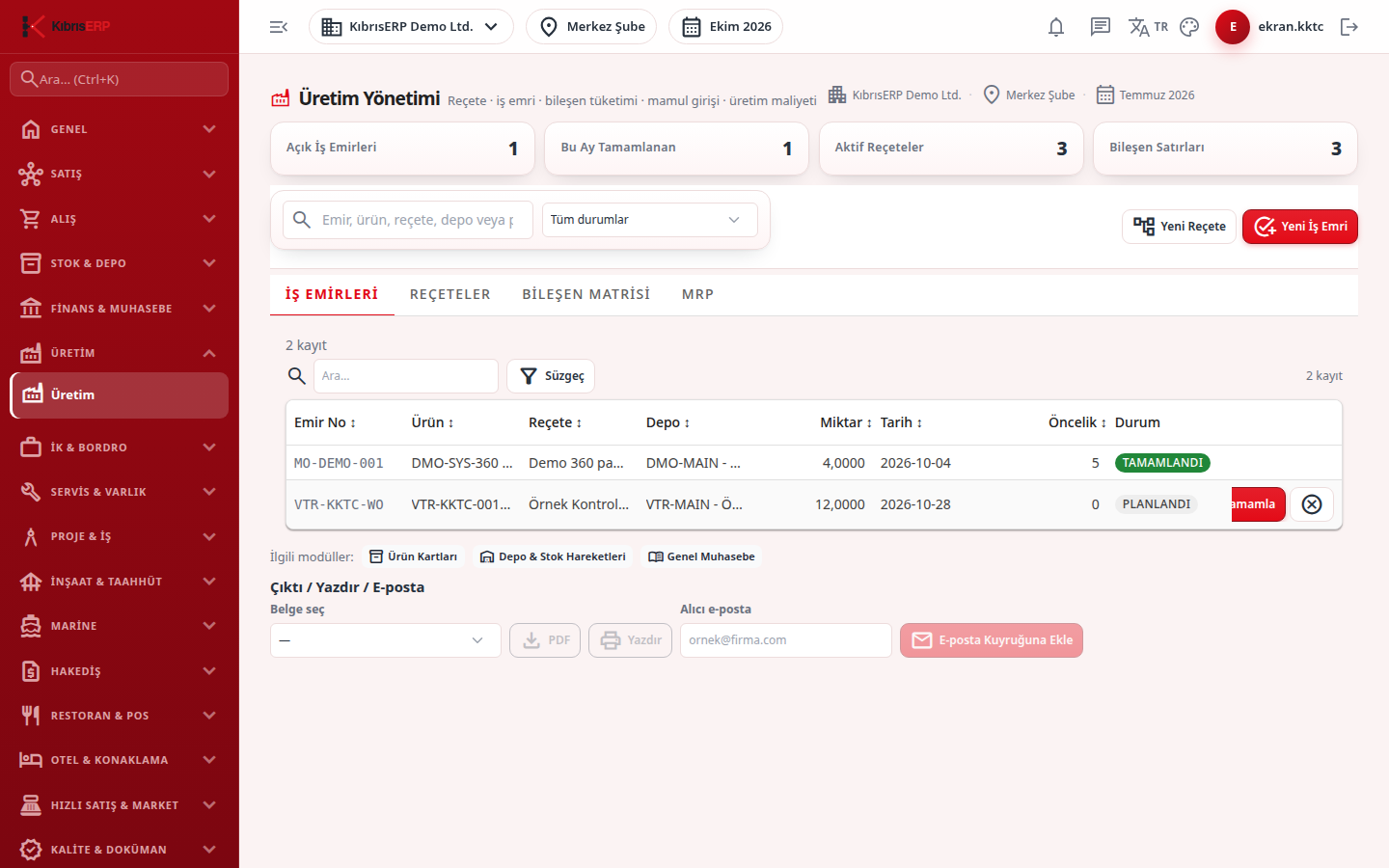
Task: Collapse the ÜRETİM sidebar section
Action: click(120, 353)
